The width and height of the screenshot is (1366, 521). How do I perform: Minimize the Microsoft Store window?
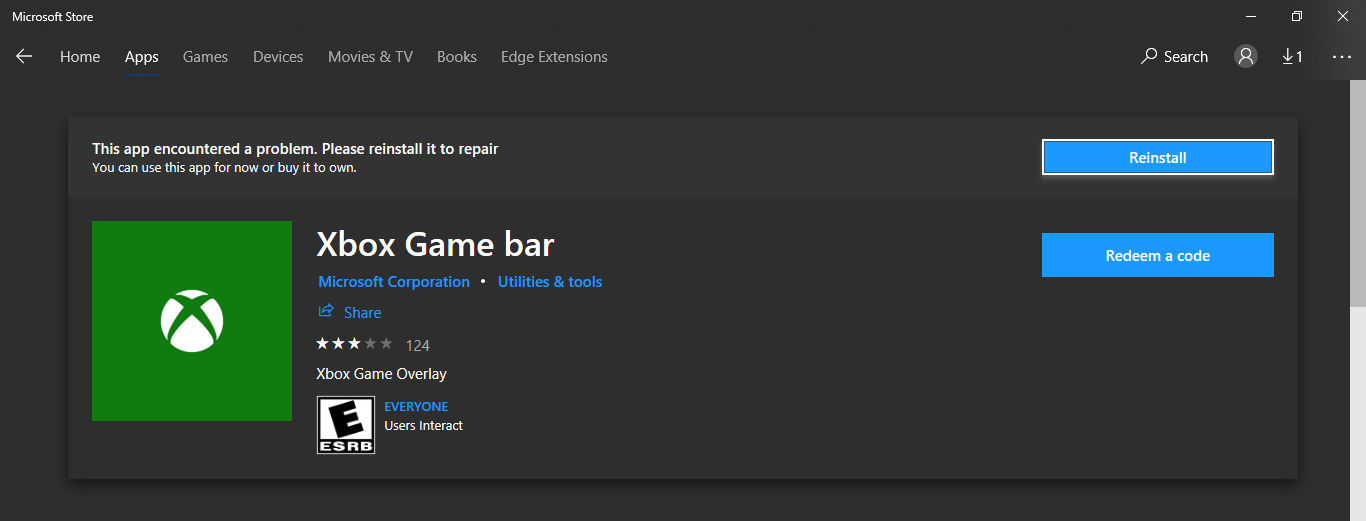tap(1251, 16)
